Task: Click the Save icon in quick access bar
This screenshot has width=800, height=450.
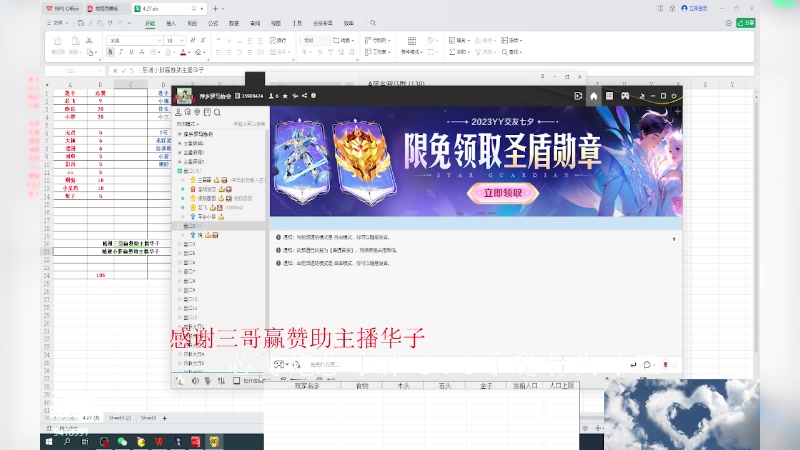Action: coord(81,23)
